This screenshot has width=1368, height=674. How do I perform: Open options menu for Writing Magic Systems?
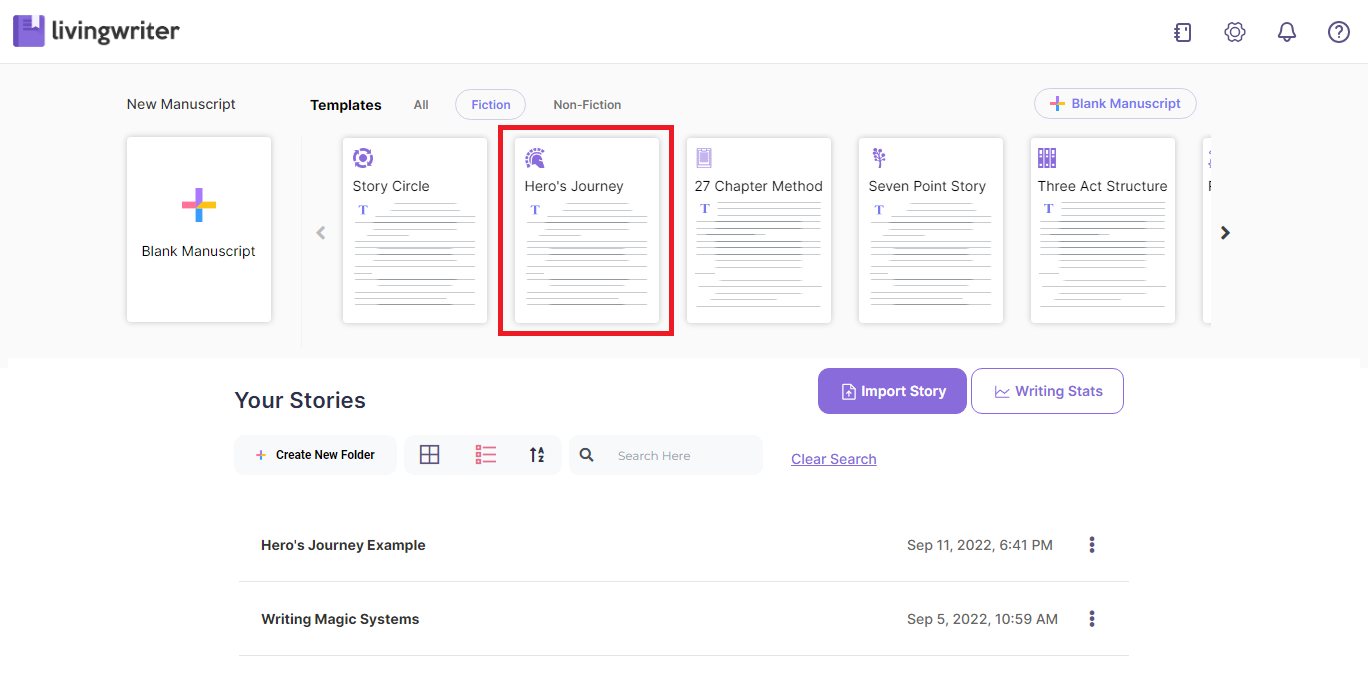coord(1091,618)
